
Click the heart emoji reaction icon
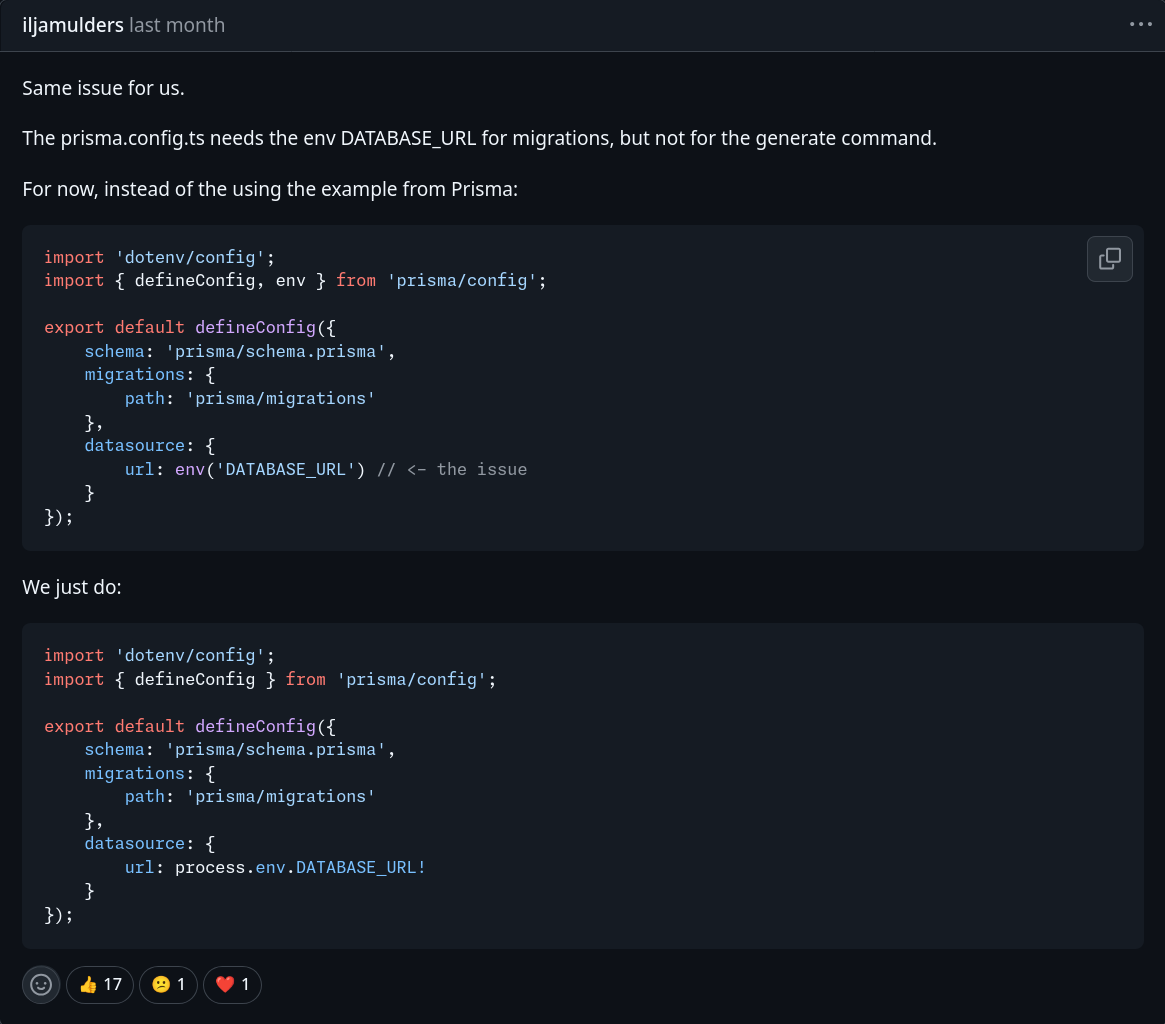pos(223,984)
